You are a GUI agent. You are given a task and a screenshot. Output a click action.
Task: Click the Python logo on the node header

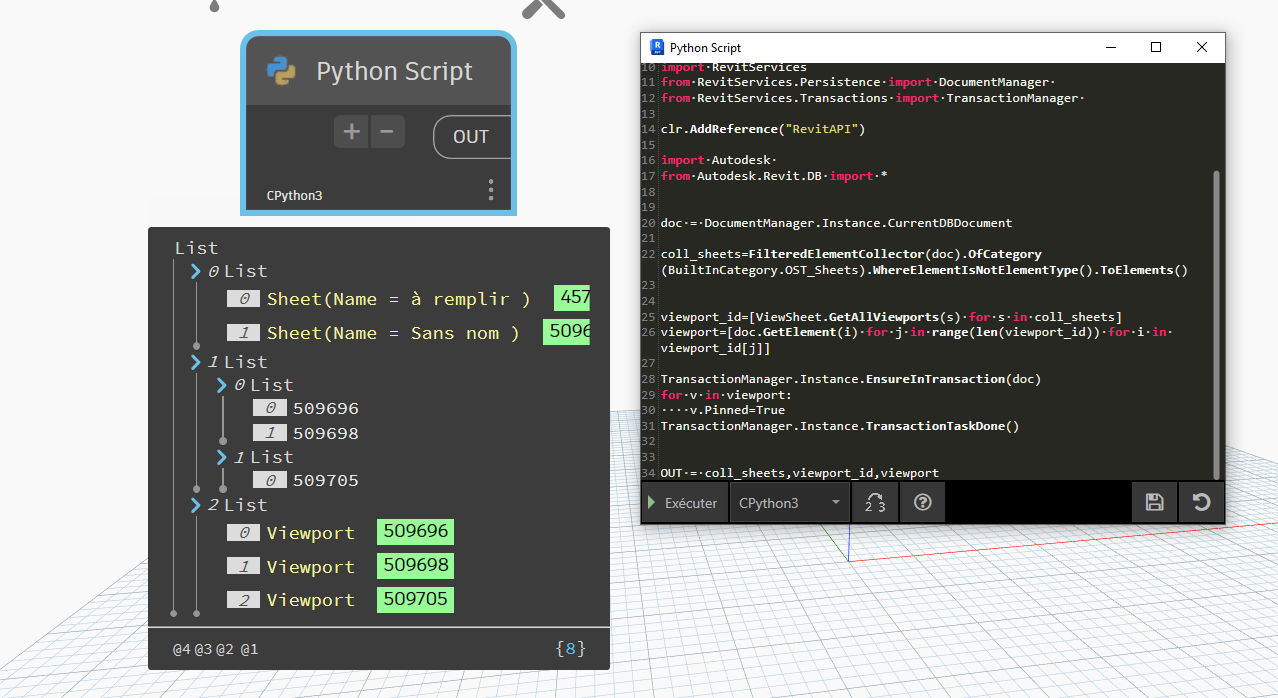pyautogui.click(x=281, y=71)
